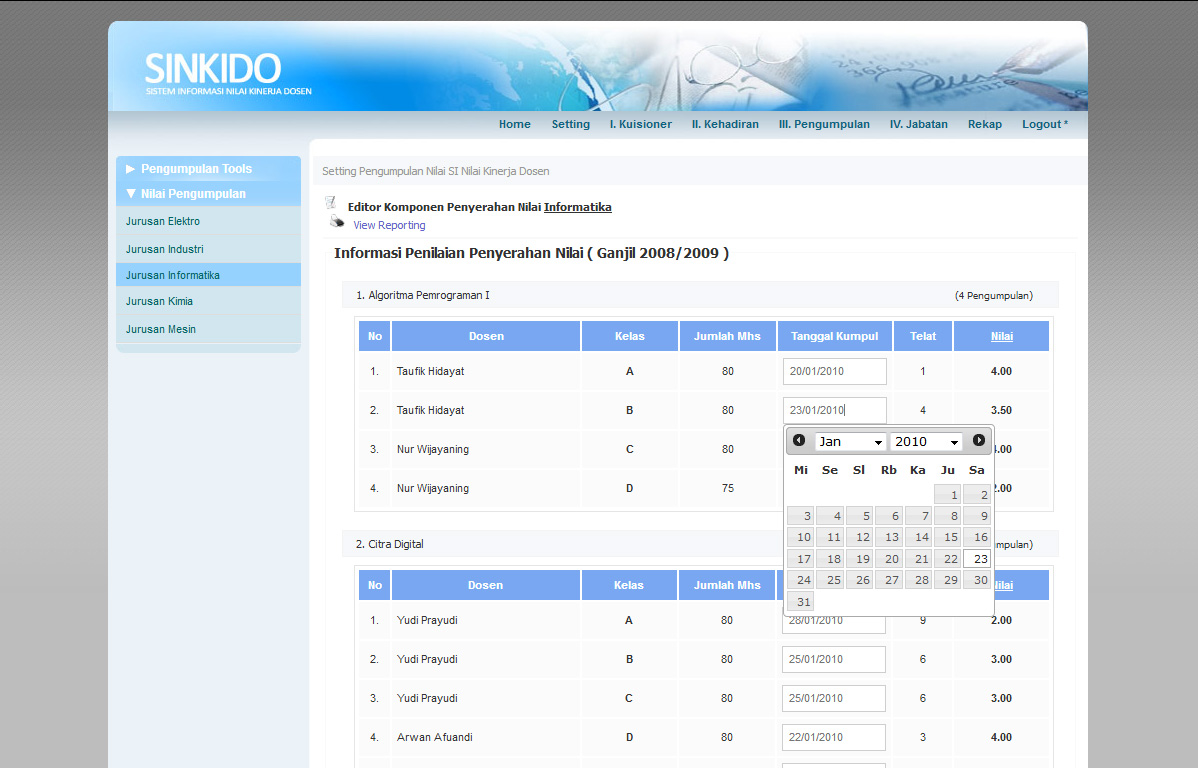
Task: Click the View Reporting link
Action: [x=389, y=226]
